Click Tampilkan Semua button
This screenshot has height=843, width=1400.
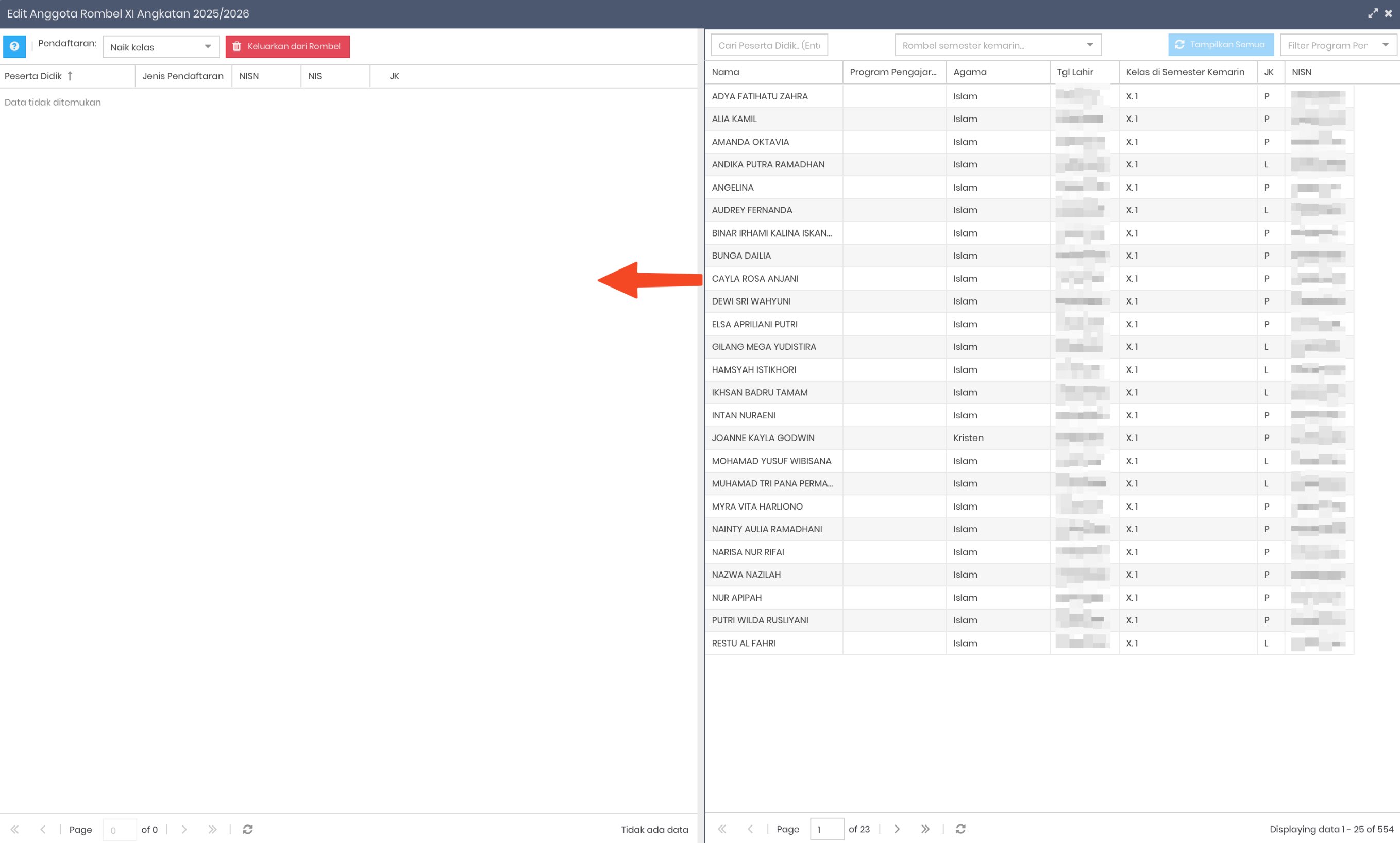pos(1221,45)
